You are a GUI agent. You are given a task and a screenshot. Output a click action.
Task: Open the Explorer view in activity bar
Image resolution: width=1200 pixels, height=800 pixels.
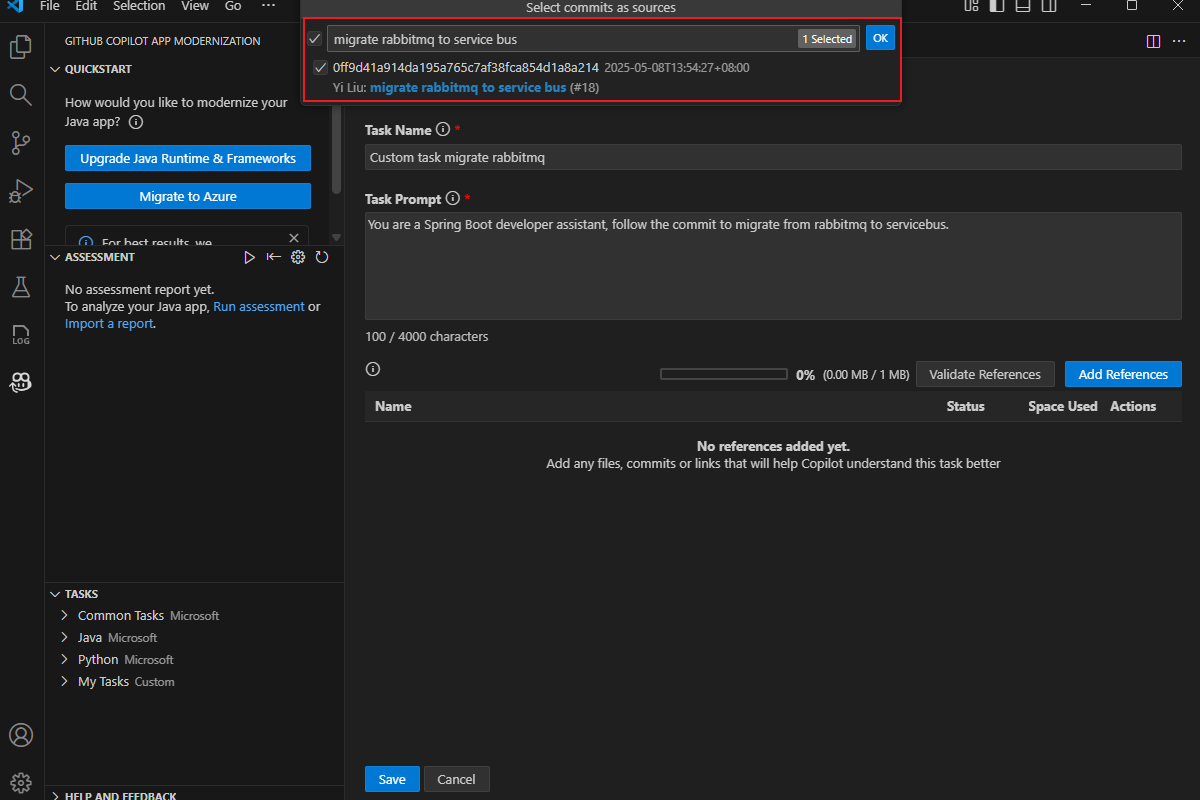[21, 47]
